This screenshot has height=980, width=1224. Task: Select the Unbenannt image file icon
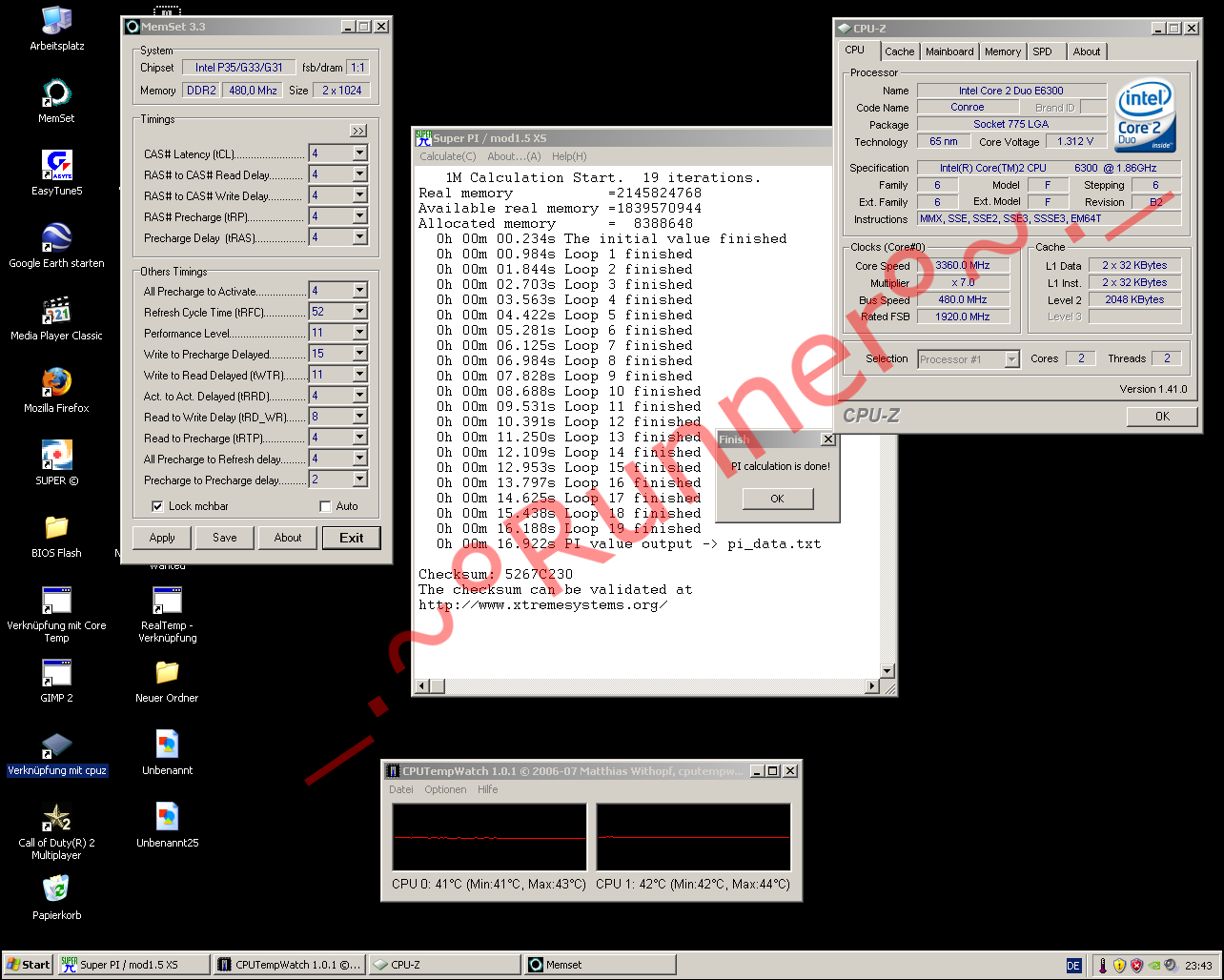point(167,753)
